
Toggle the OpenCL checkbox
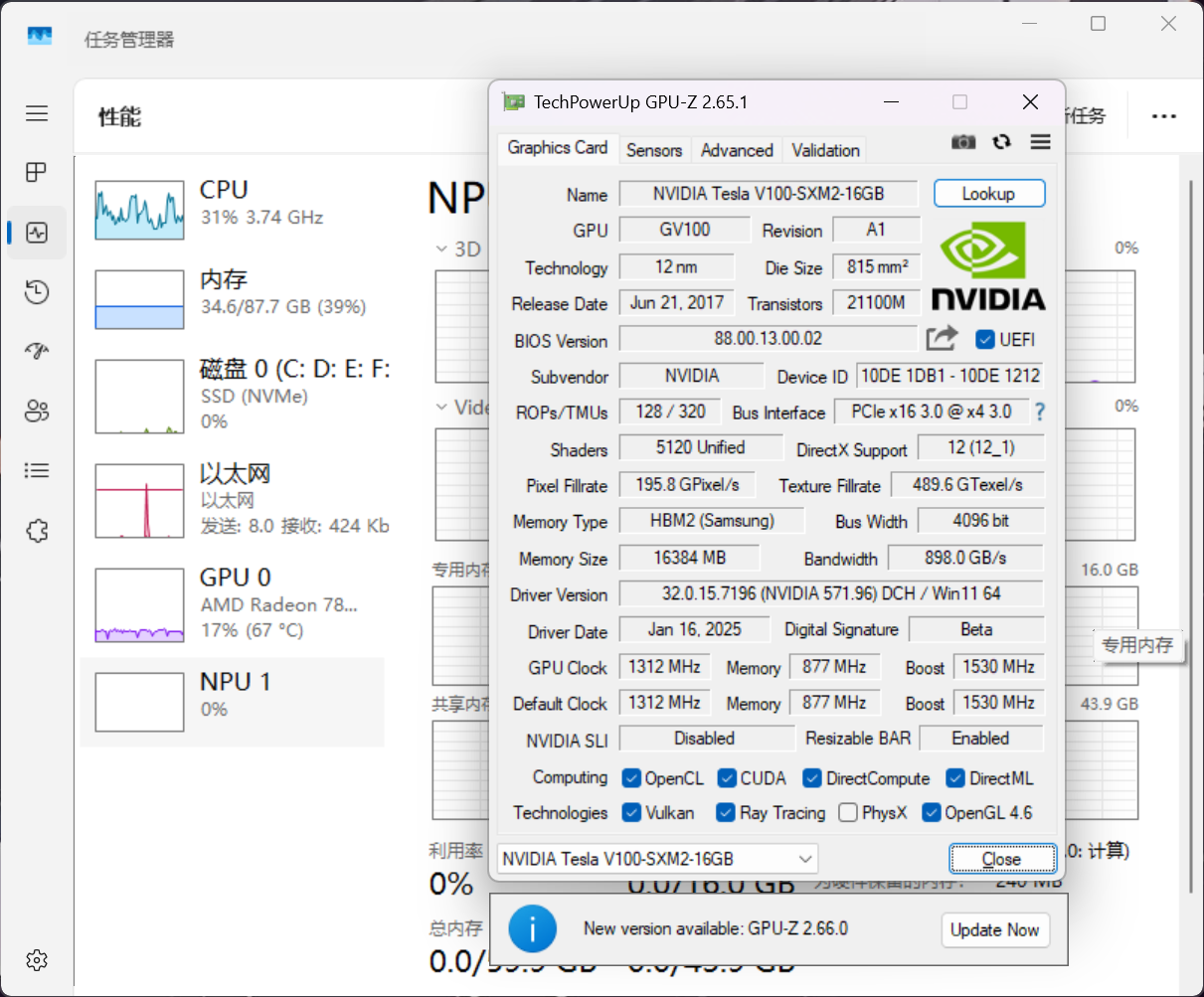tap(631, 777)
